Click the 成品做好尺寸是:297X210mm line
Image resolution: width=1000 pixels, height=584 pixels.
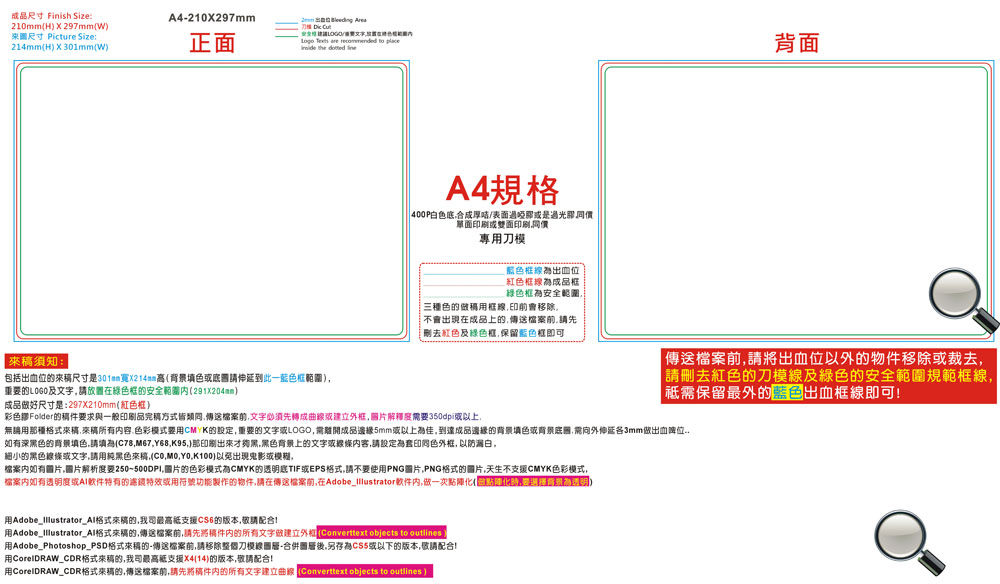(77, 405)
